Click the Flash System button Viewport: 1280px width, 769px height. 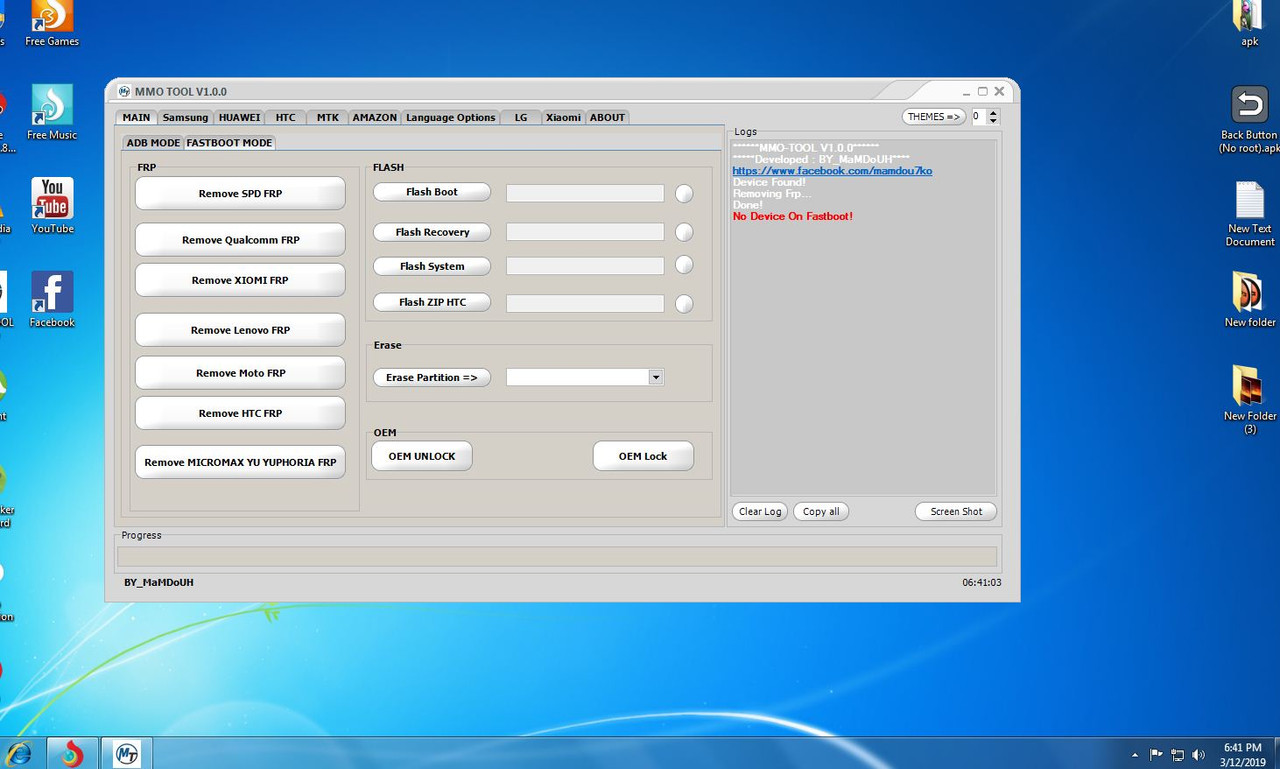click(432, 266)
